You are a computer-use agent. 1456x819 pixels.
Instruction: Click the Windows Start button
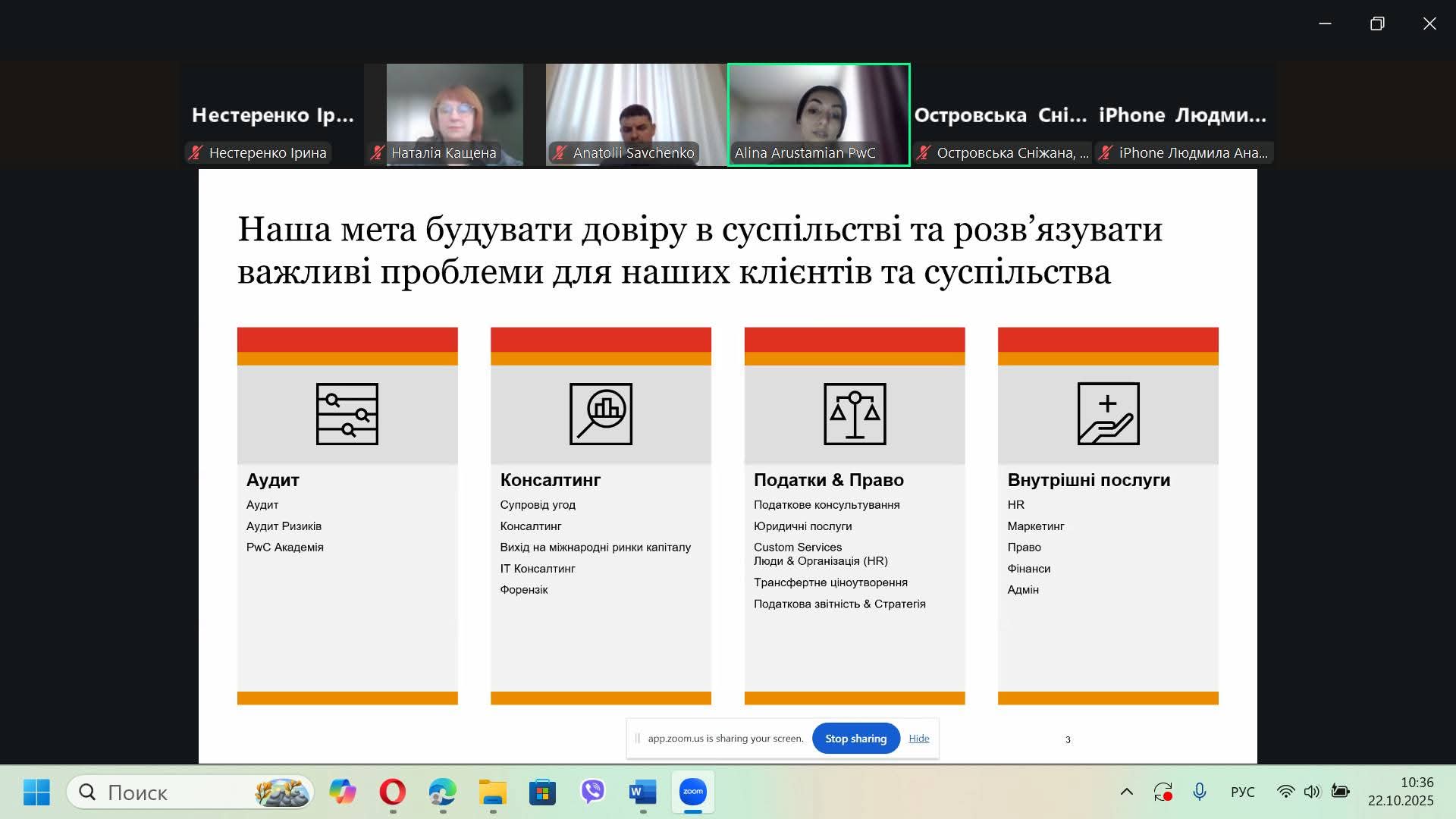(x=36, y=792)
